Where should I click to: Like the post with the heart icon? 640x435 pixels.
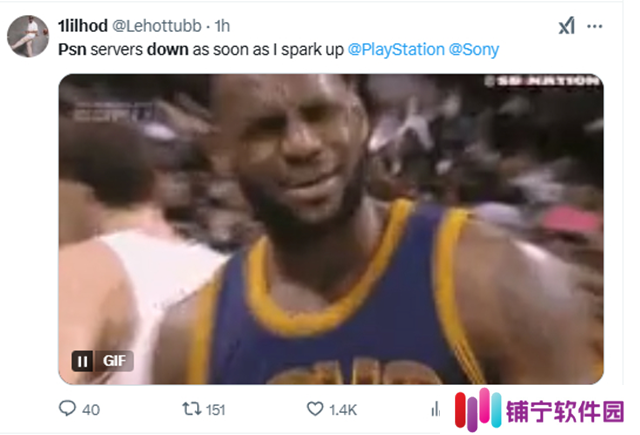tap(315, 408)
